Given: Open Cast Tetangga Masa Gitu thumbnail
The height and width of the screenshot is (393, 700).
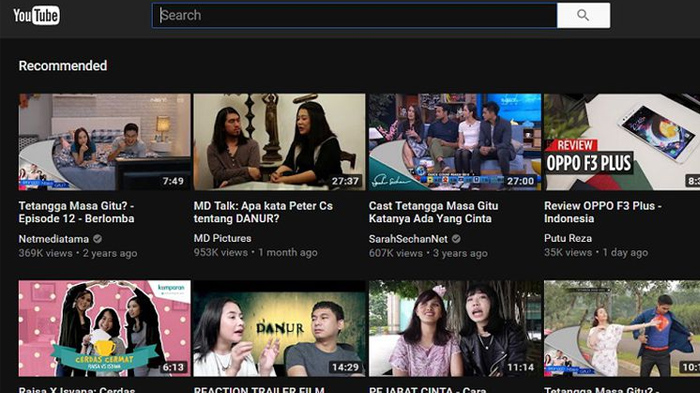Looking at the screenshot, I should click(x=455, y=142).
